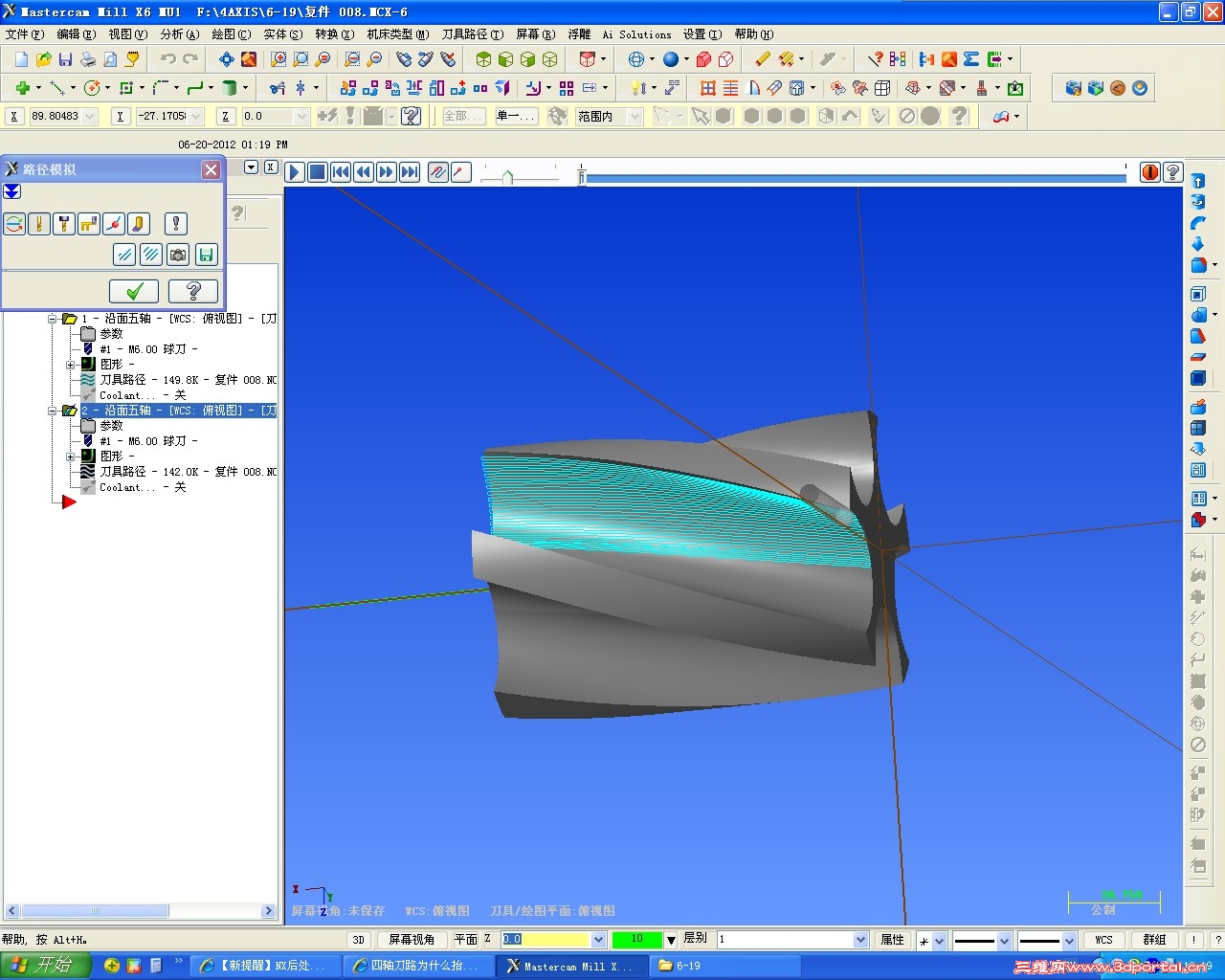Jump to the toolpath end with the skip-to-end button

coord(410,172)
